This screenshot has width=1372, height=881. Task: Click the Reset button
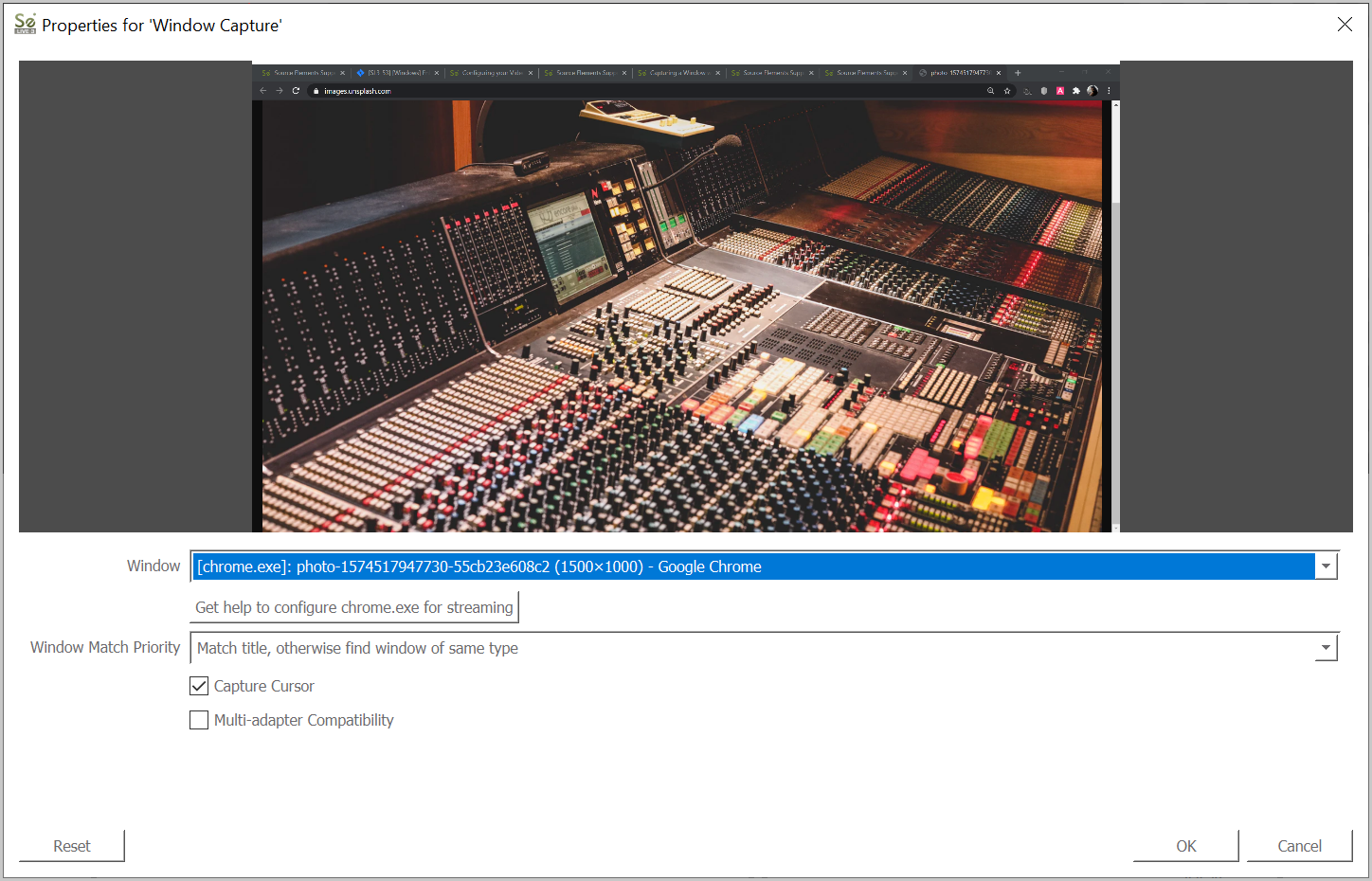tap(72, 846)
